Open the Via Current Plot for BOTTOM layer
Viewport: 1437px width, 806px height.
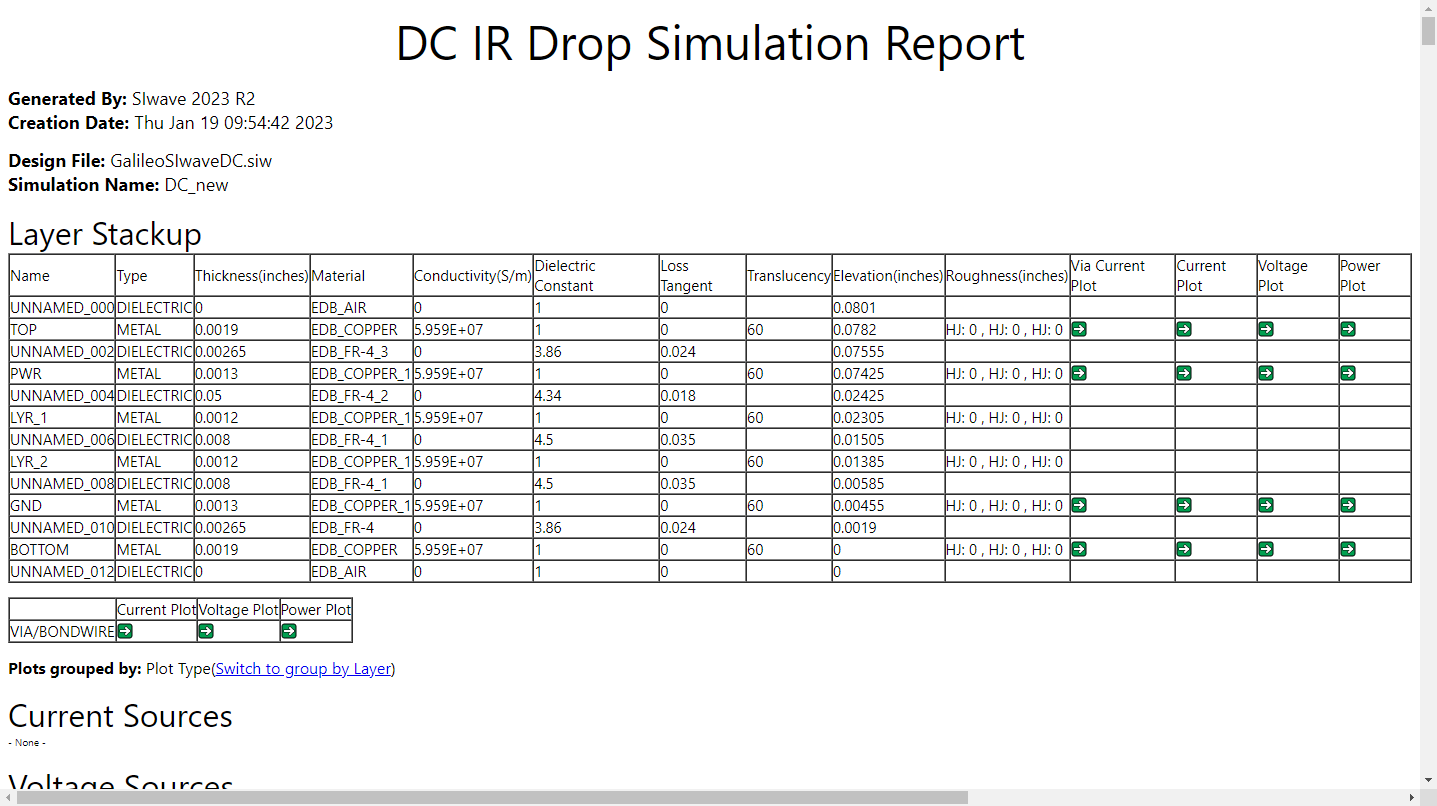[1078, 549]
